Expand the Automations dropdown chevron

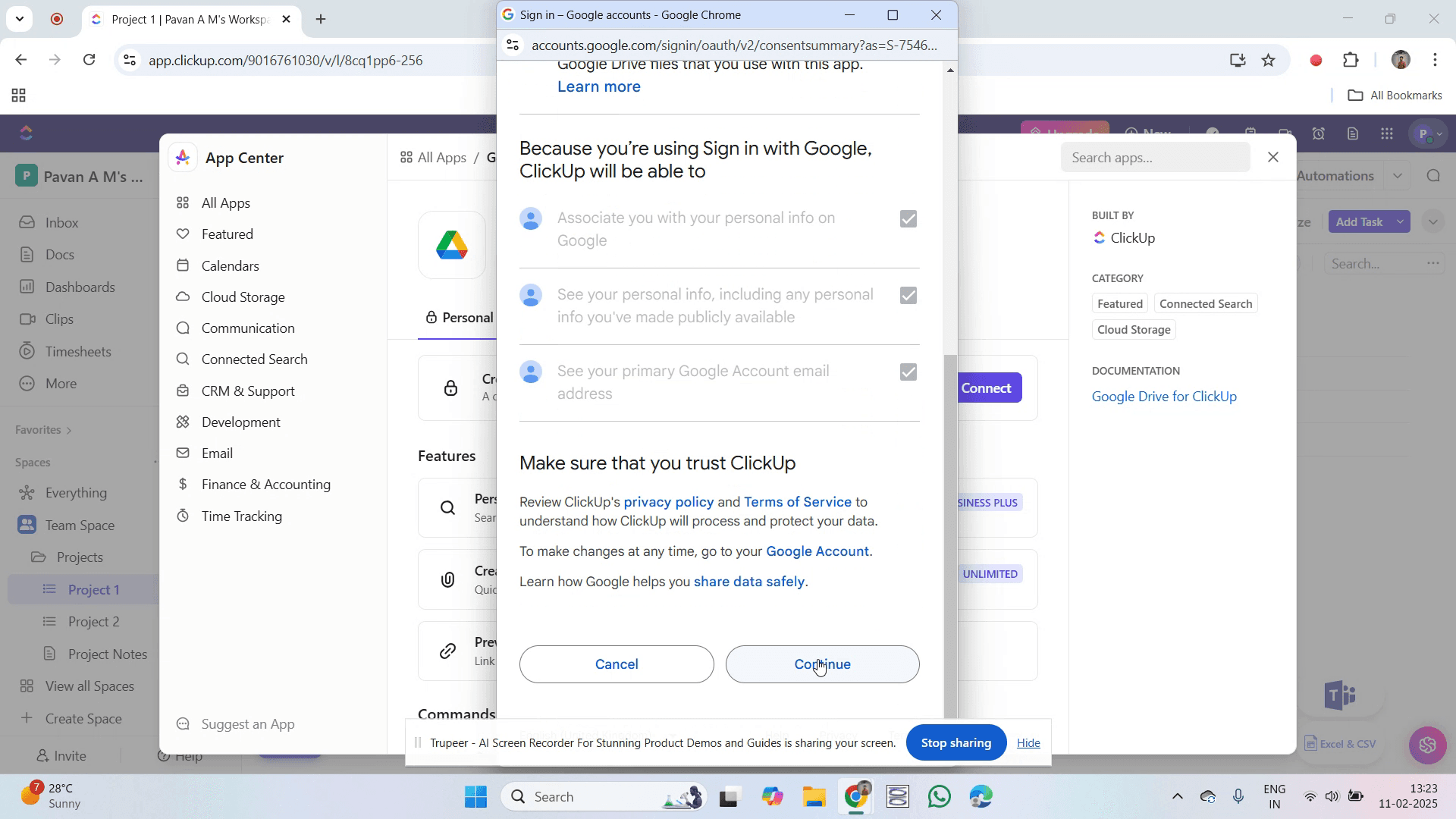coord(1398,176)
